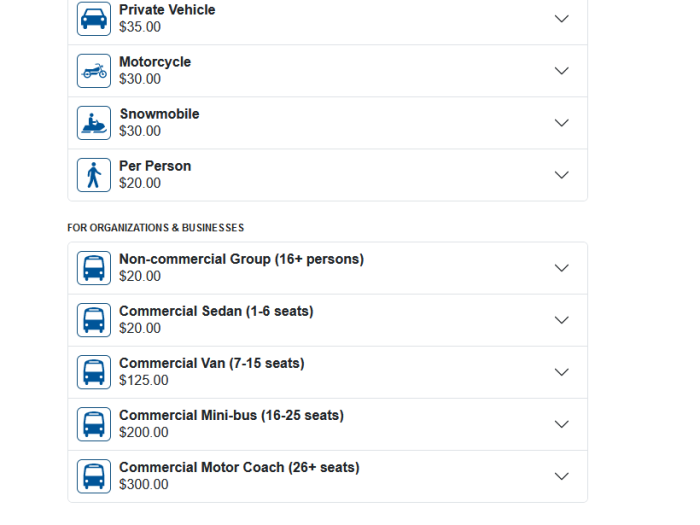Expand Commercial Sedan chevron arrow
Image resolution: width=700 pixels, height=525 pixels.
[x=562, y=320]
